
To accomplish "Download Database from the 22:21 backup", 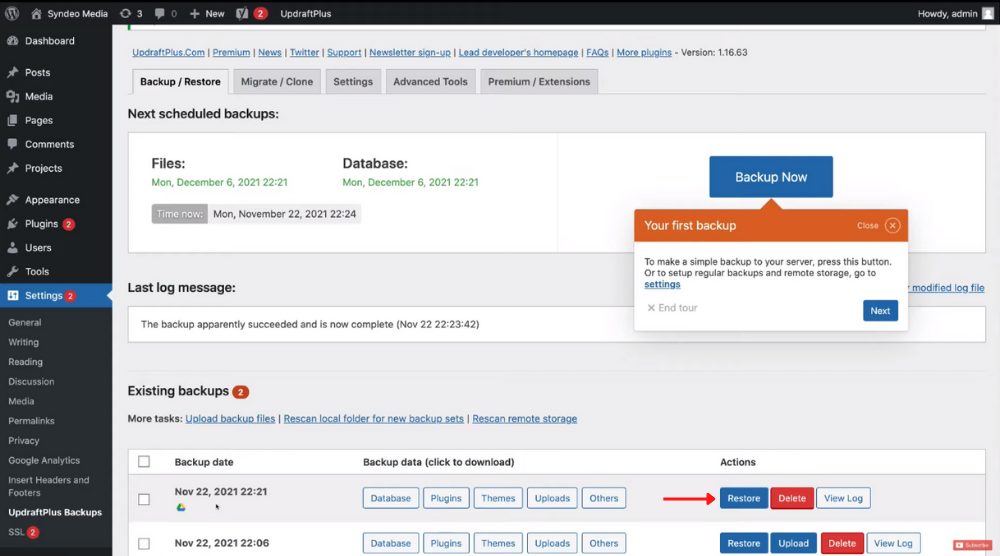I will pyautogui.click(x=391, y=498).
